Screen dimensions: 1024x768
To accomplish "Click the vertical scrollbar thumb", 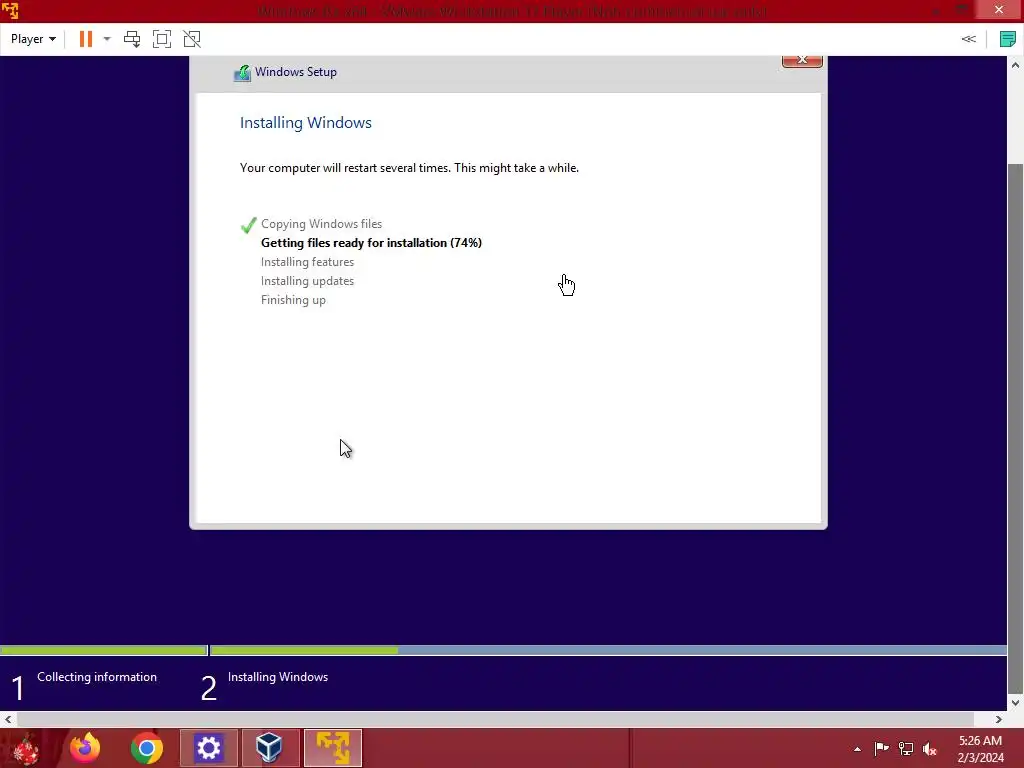I will pos(1015,428).
